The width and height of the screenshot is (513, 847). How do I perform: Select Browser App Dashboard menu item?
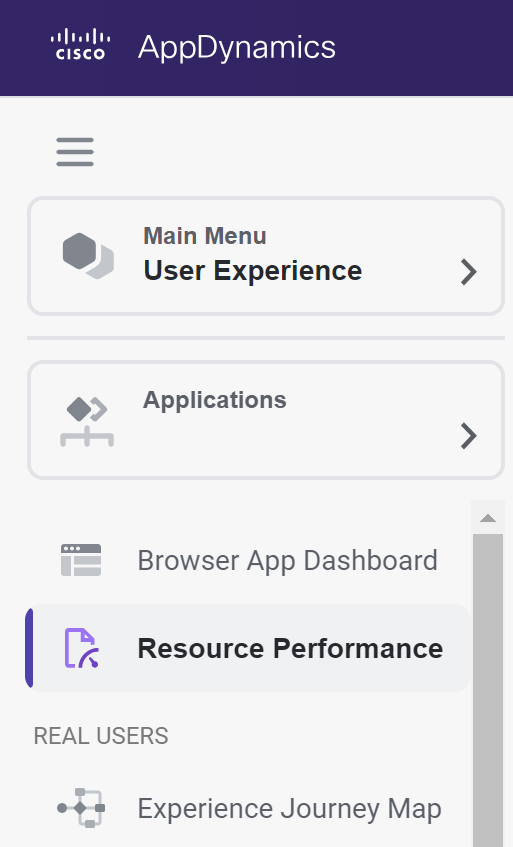249,560
